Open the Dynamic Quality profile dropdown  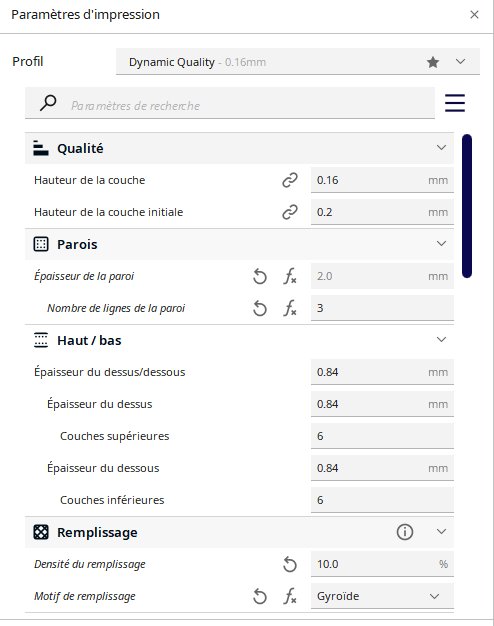[298, 61]
